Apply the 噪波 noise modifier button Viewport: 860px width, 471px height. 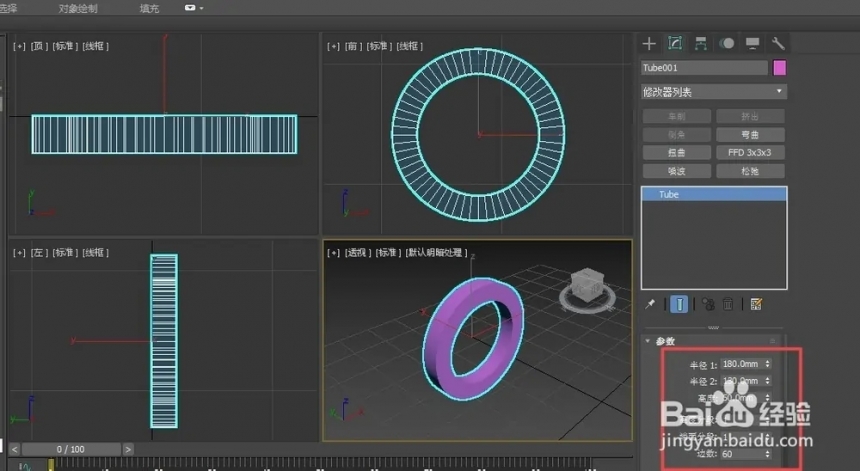point(677,171)
